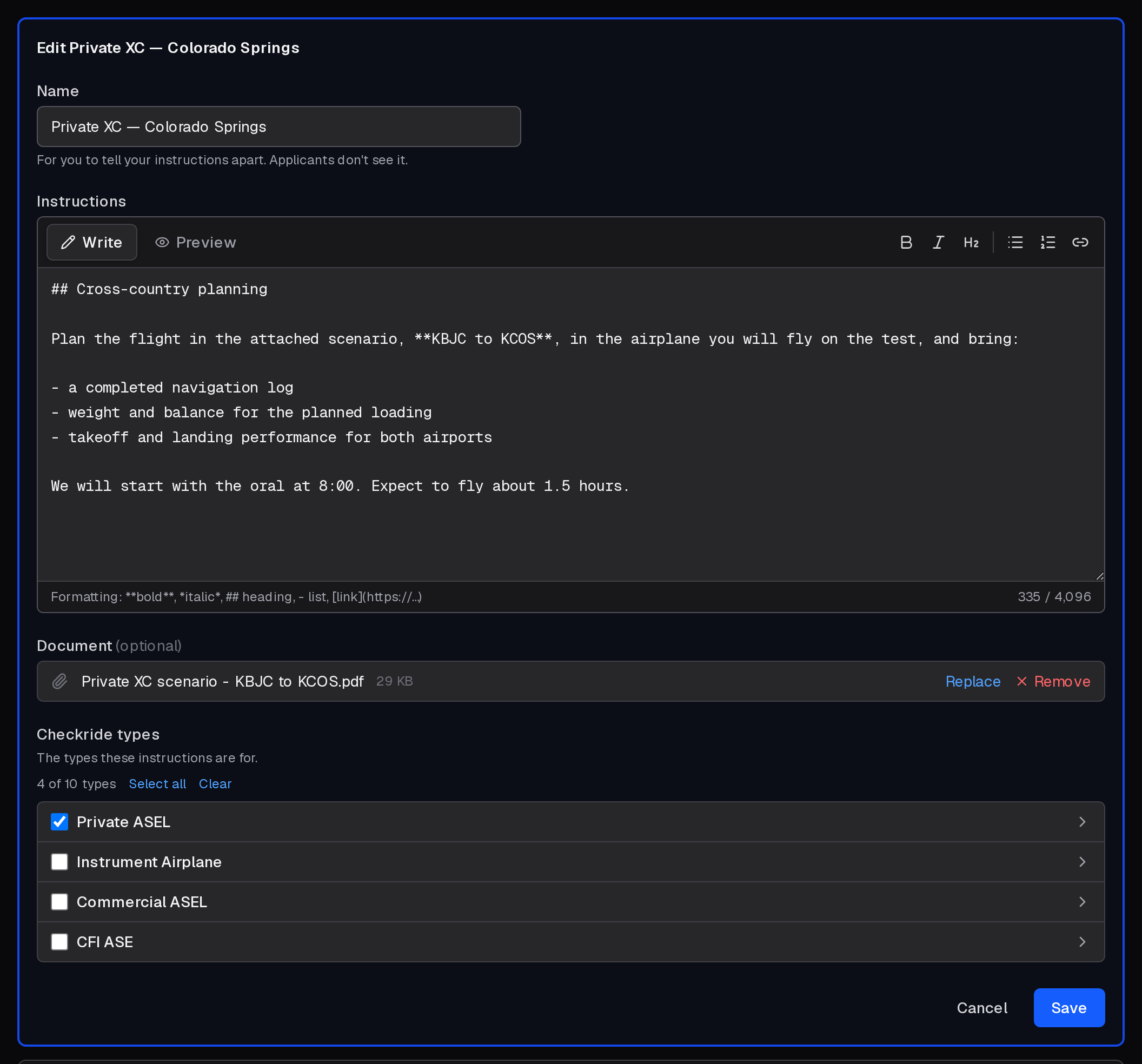The width and height of the screenshot is (1142, 1064).
Task: Click the '29 KB' file size text
Action: tap(394, 681)
